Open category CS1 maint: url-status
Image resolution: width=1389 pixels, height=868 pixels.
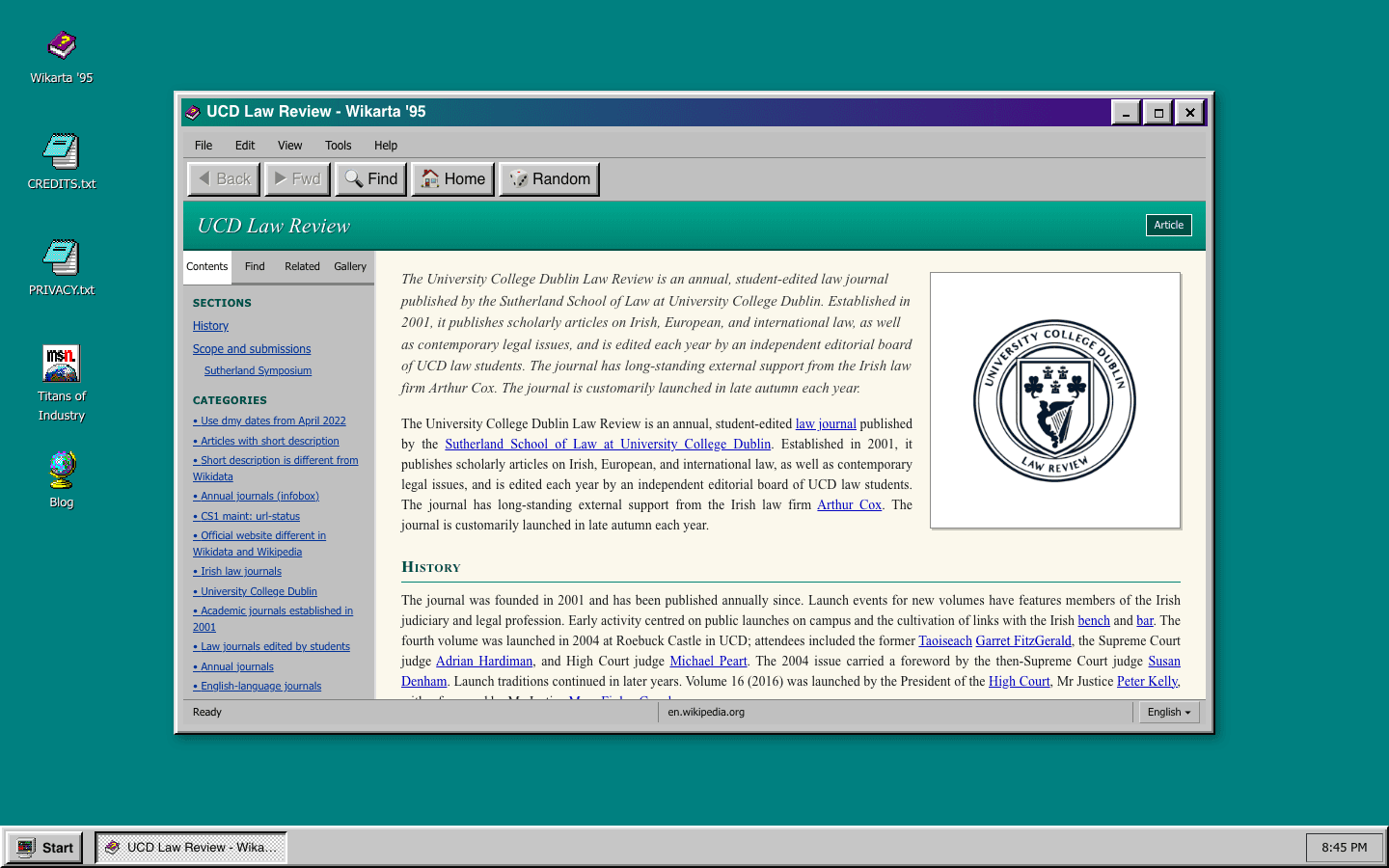click(246, 516)
